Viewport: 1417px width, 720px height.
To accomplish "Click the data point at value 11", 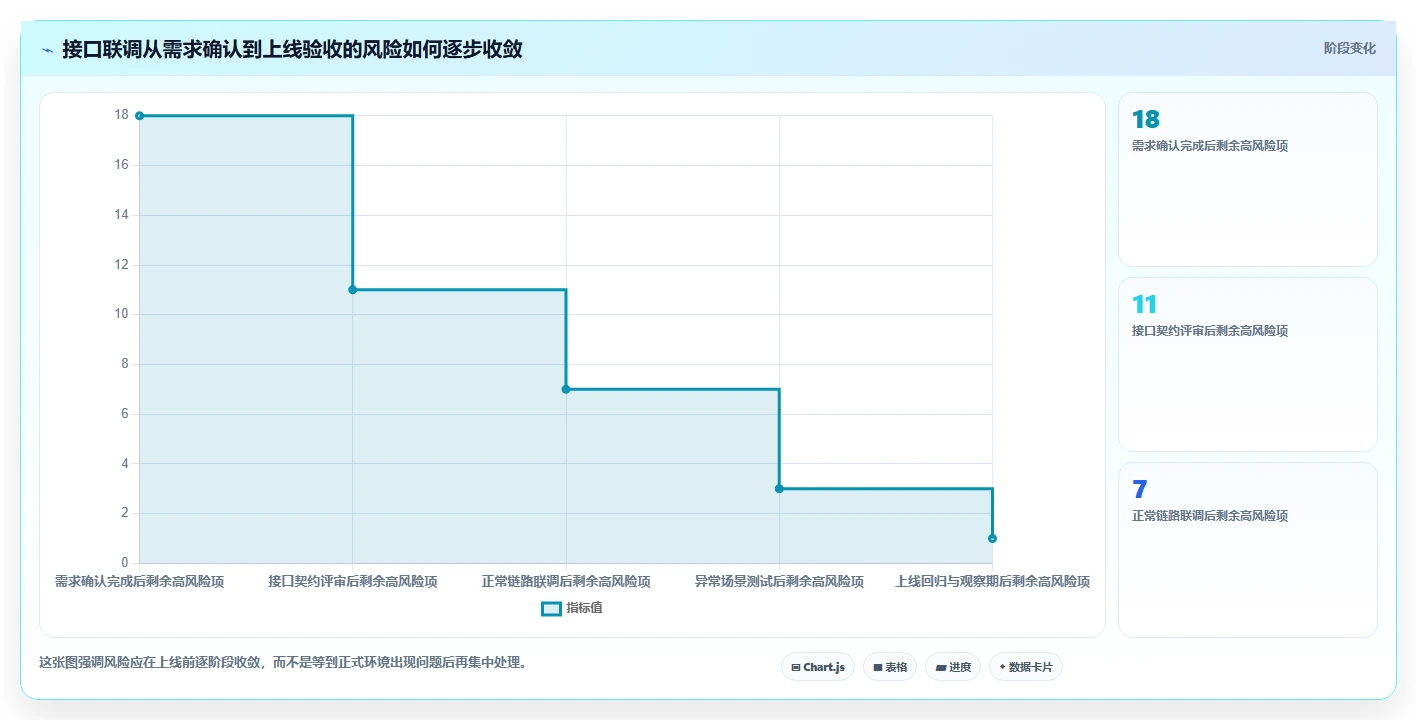I will point(353,290).
